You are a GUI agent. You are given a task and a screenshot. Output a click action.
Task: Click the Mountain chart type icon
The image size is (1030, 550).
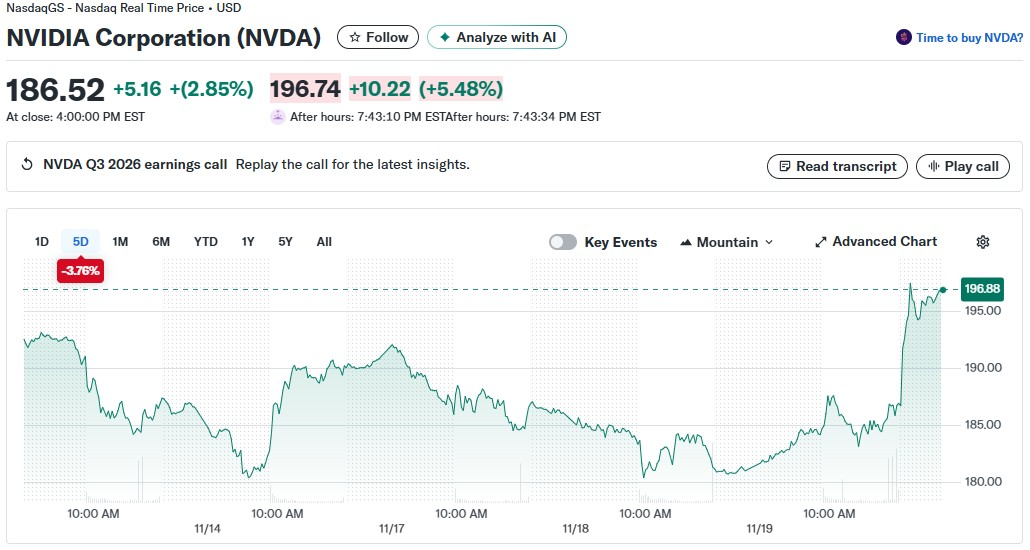[686, 242]
